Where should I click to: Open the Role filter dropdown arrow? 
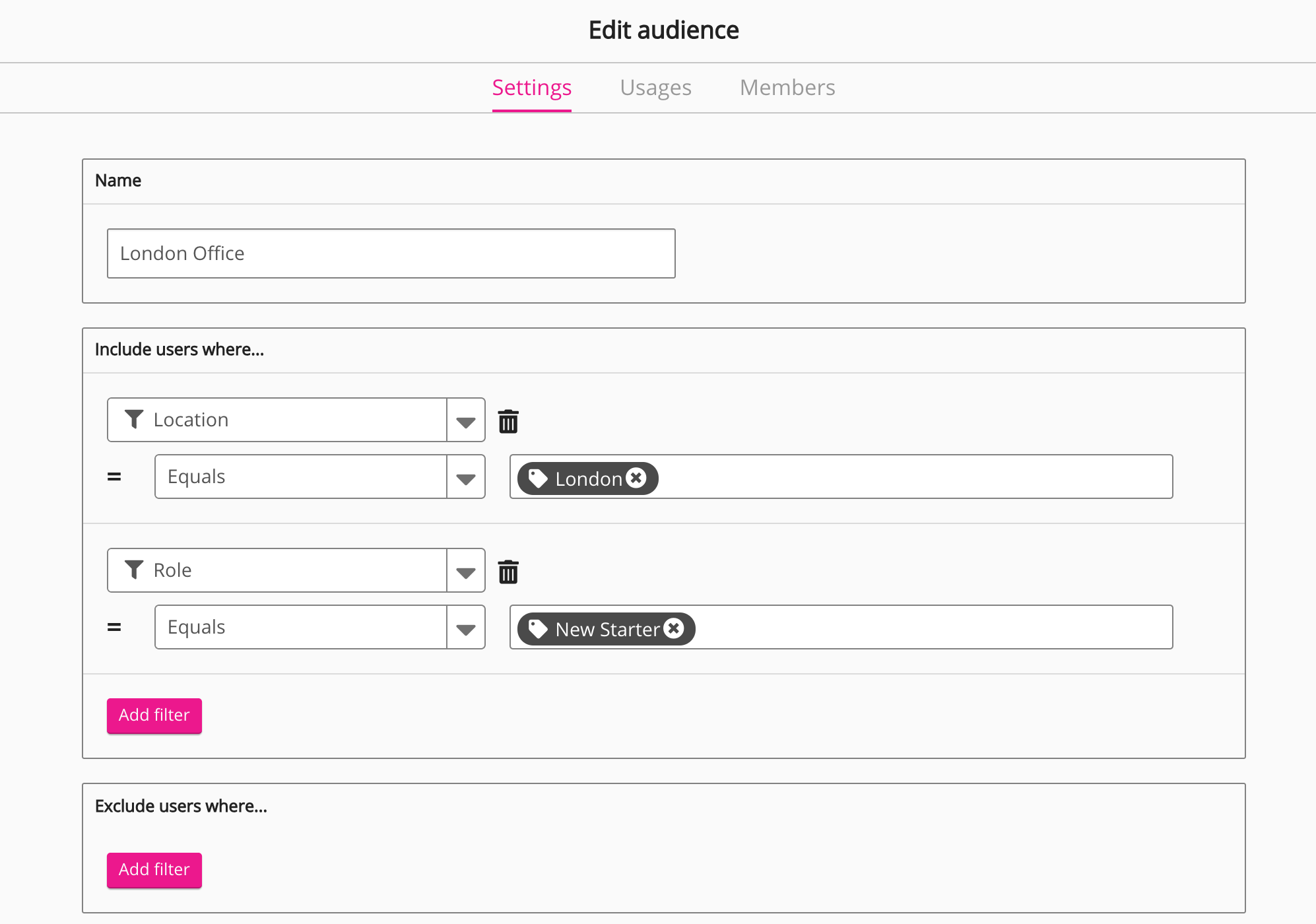pyautogui.click(x=466, y=572)
